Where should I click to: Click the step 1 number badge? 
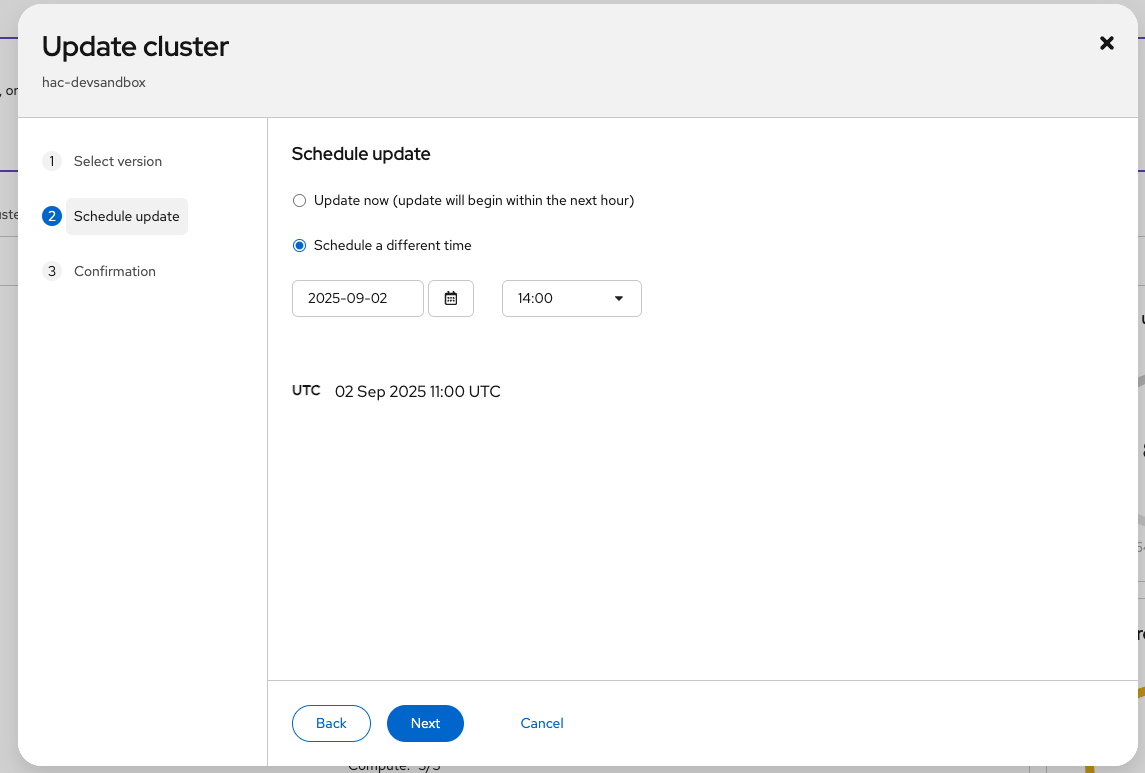click(52, 161)
